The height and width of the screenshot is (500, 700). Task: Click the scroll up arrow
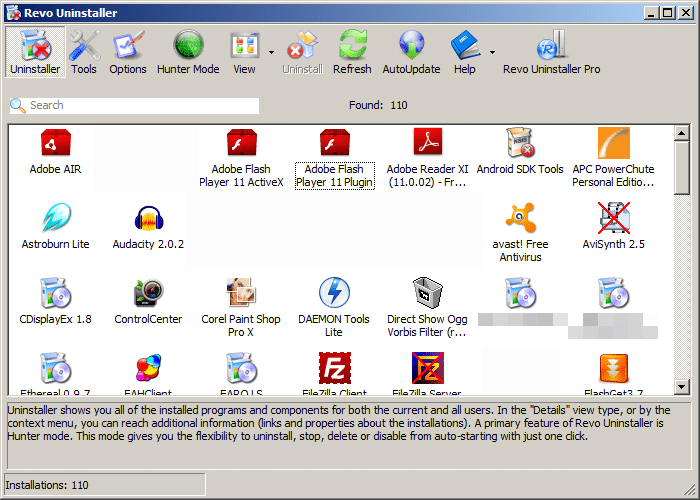(x=682, y=133)
